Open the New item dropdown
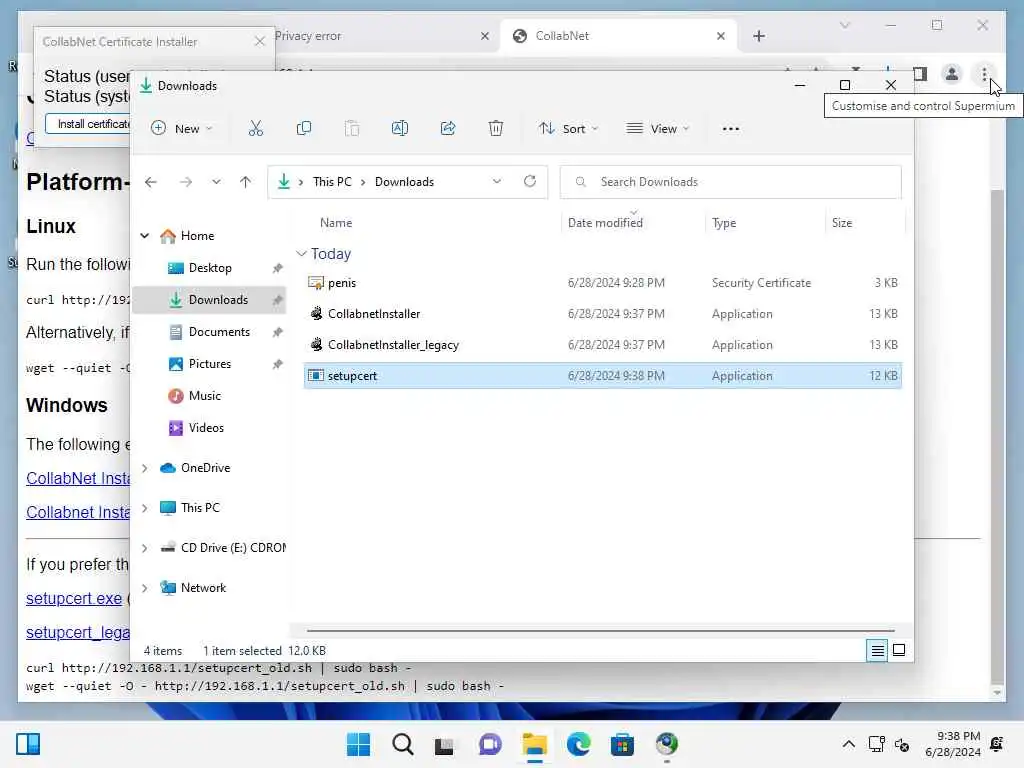This screenshot has height=768, width=1024. point(181,129)
